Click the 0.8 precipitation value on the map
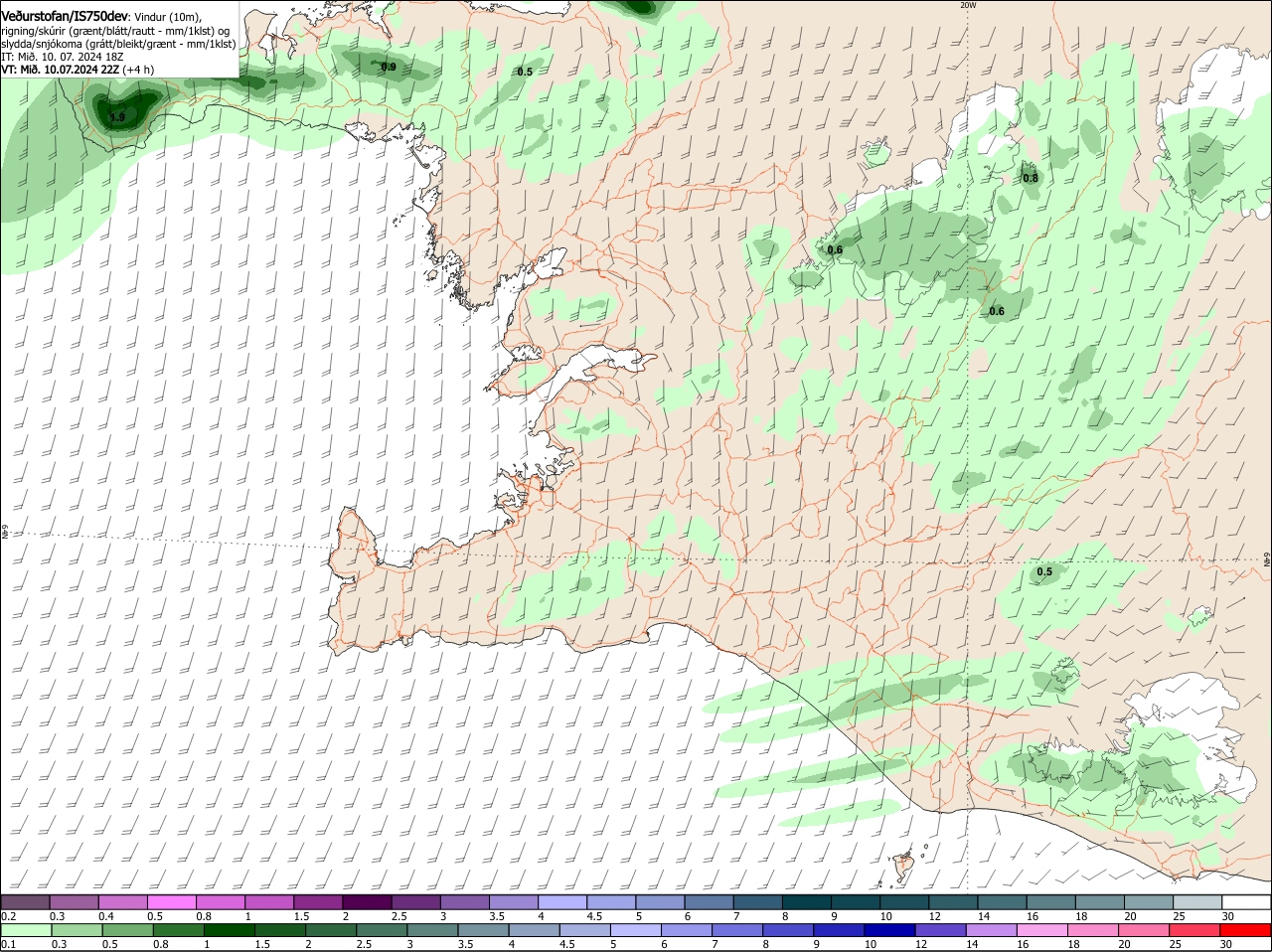 point(1031,178)
